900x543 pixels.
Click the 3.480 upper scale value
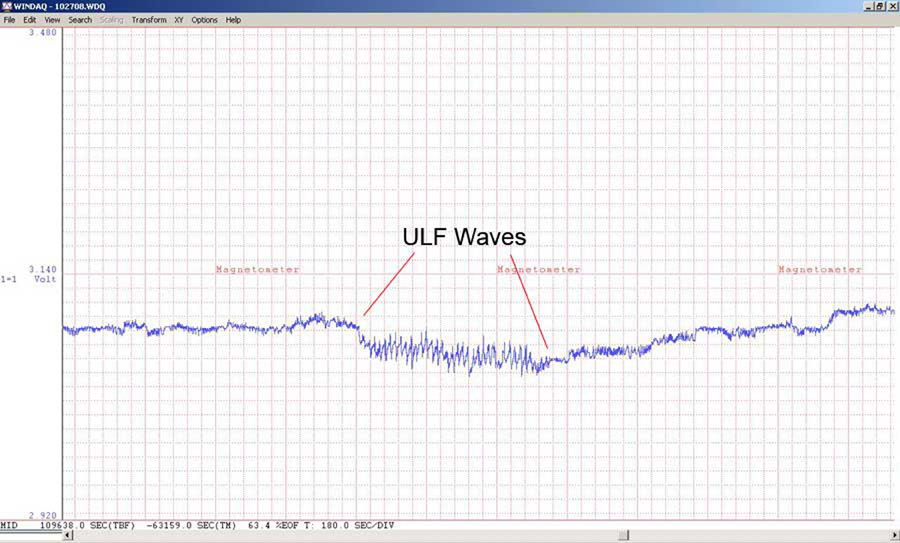coord(43,33)
